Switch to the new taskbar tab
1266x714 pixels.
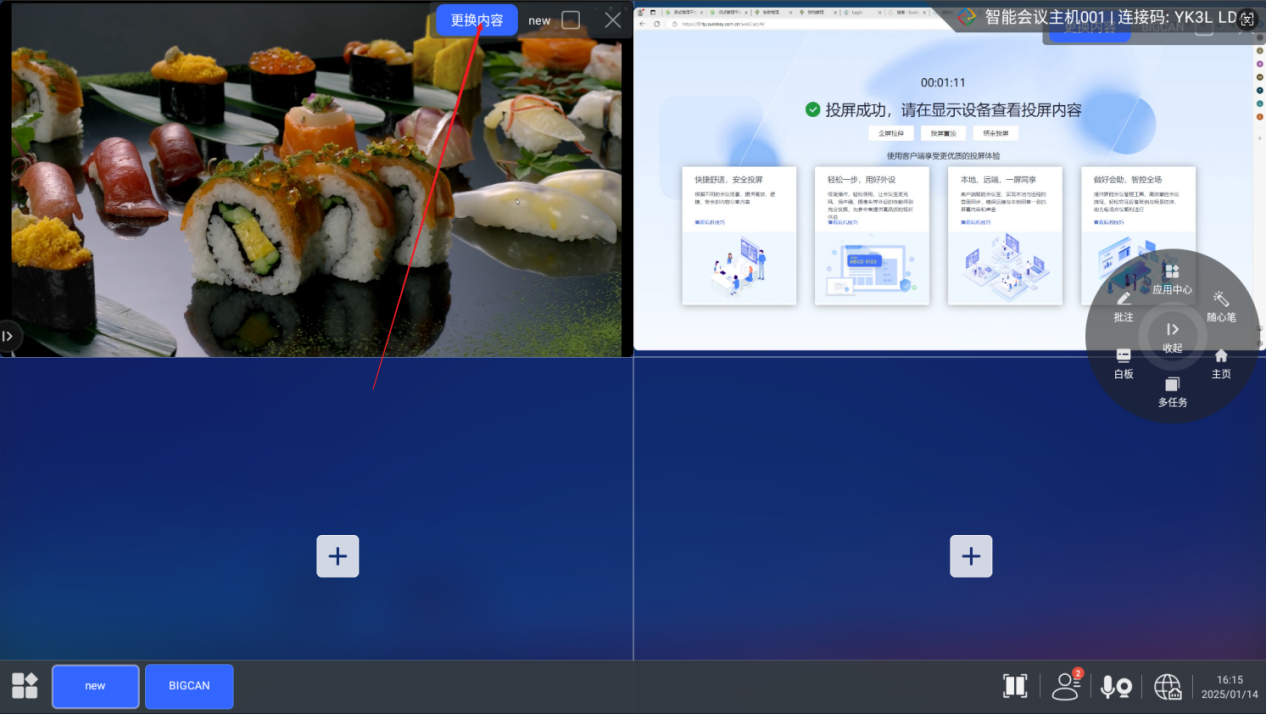[x=95, y=686]
